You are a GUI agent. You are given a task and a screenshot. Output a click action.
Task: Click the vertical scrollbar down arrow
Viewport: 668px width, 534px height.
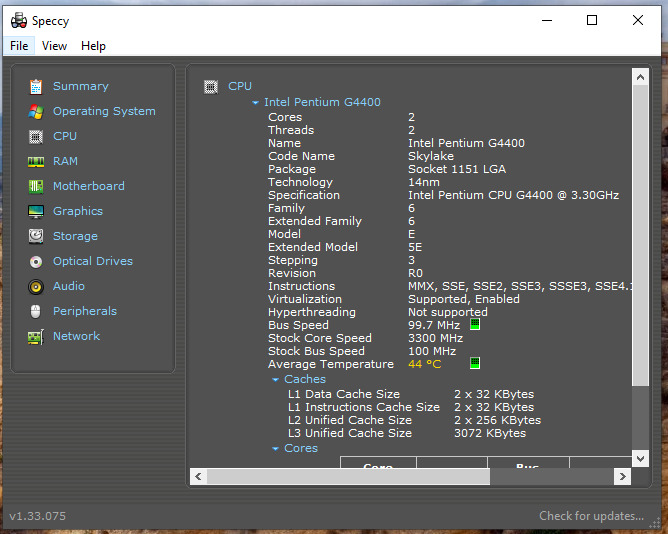pyautogui.click(x=640, y=459)
